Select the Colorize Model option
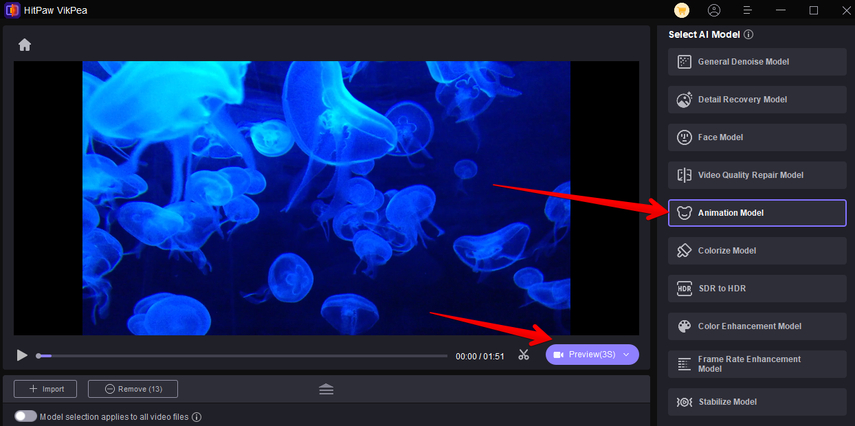Viewport: 855px width, 426px height. 757,251
